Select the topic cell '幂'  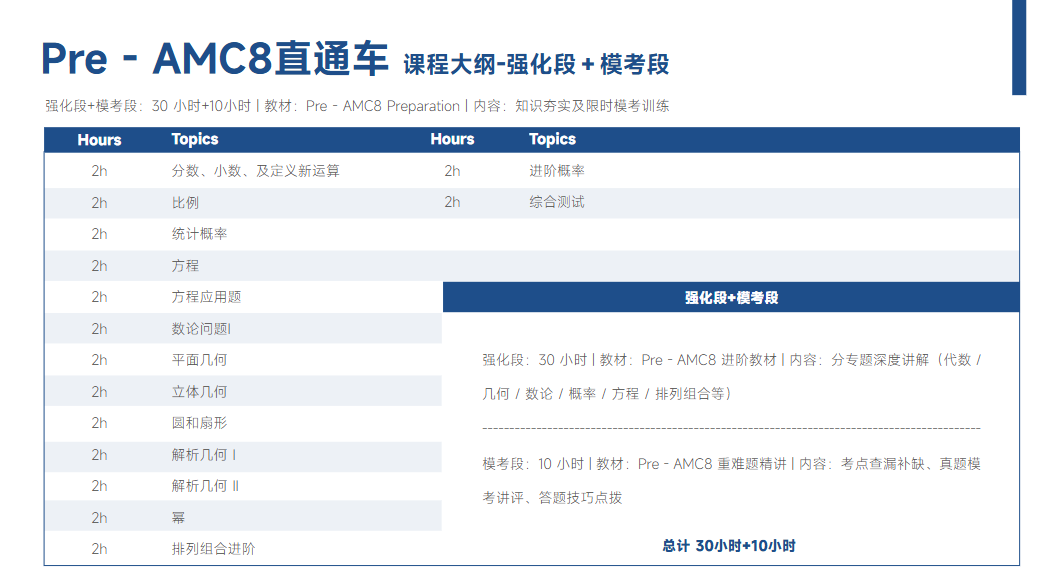[178, 518]
